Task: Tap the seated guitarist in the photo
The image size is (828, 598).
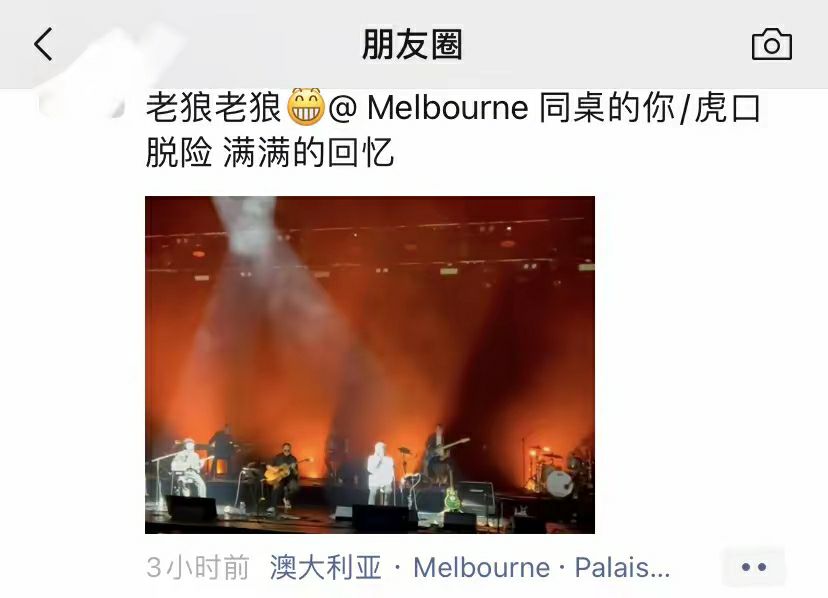Action: 283,473
